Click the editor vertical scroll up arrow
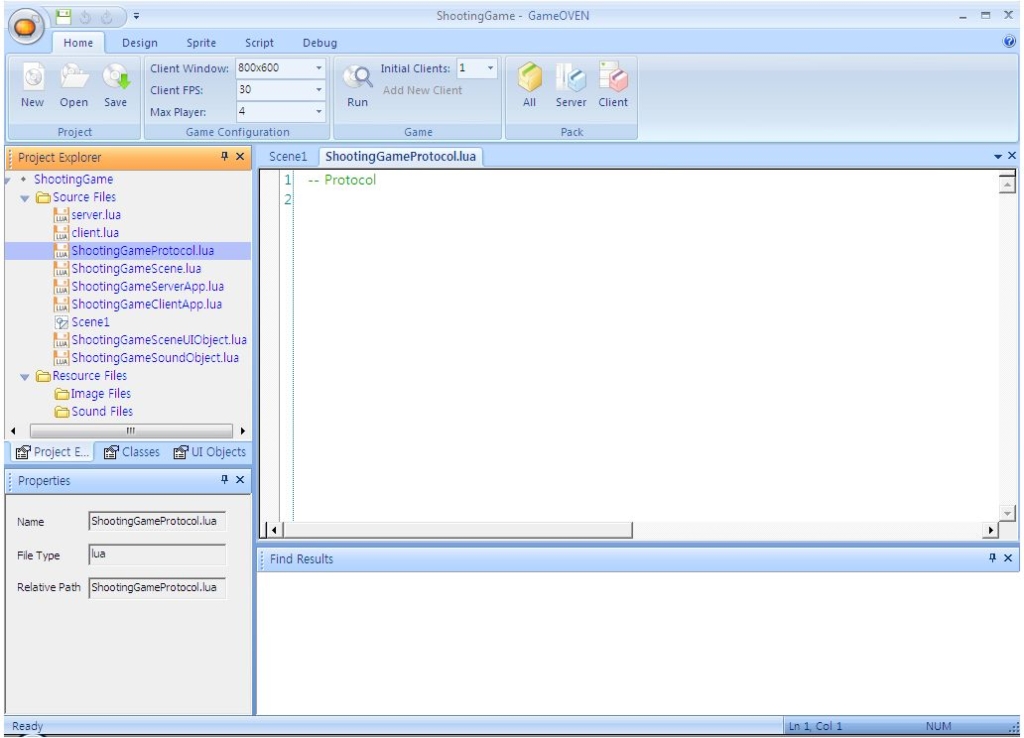Screen dimensions: 1024x738 coord(1007,185)
